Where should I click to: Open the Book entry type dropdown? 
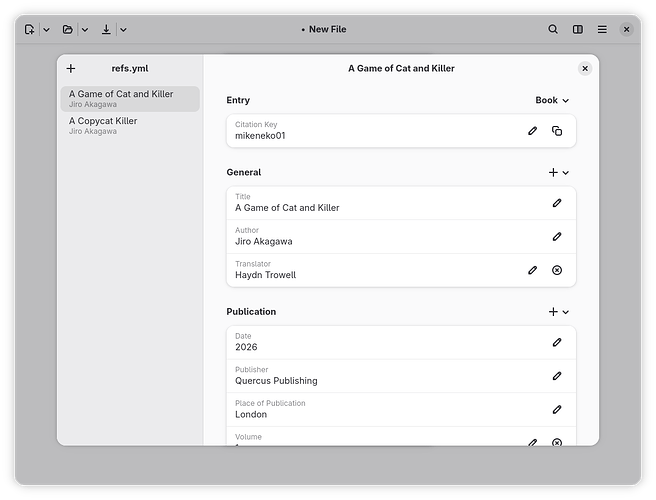coord(552,100)
